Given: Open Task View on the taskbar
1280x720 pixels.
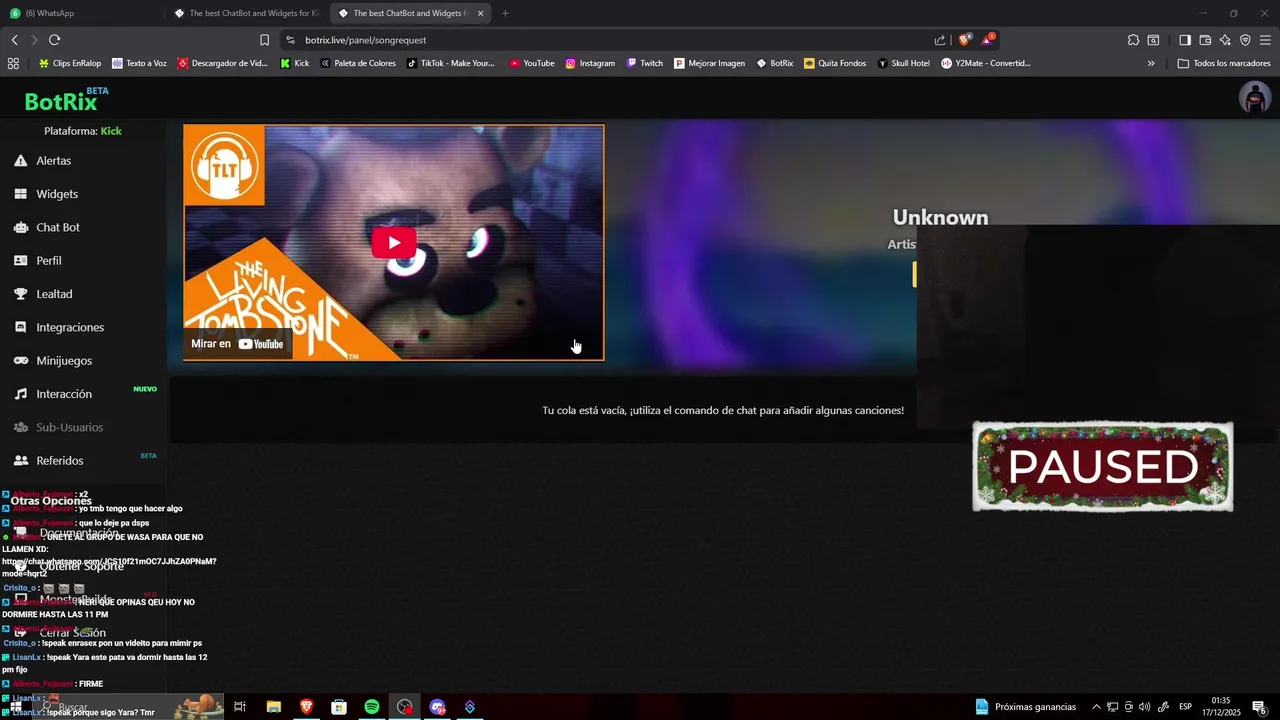Looking at the screenshot, I should pos(240,707).
